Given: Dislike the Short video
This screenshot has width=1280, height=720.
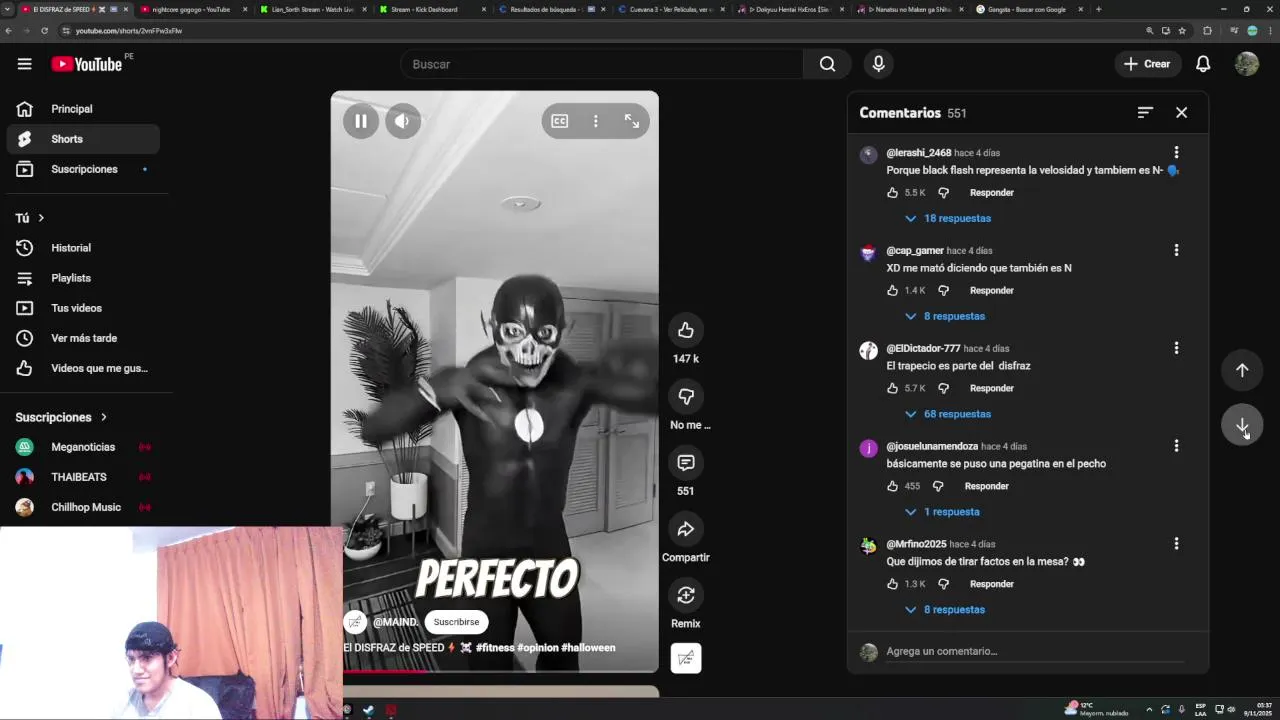Looking at the screenshot, I should click(x=686, y=396).
